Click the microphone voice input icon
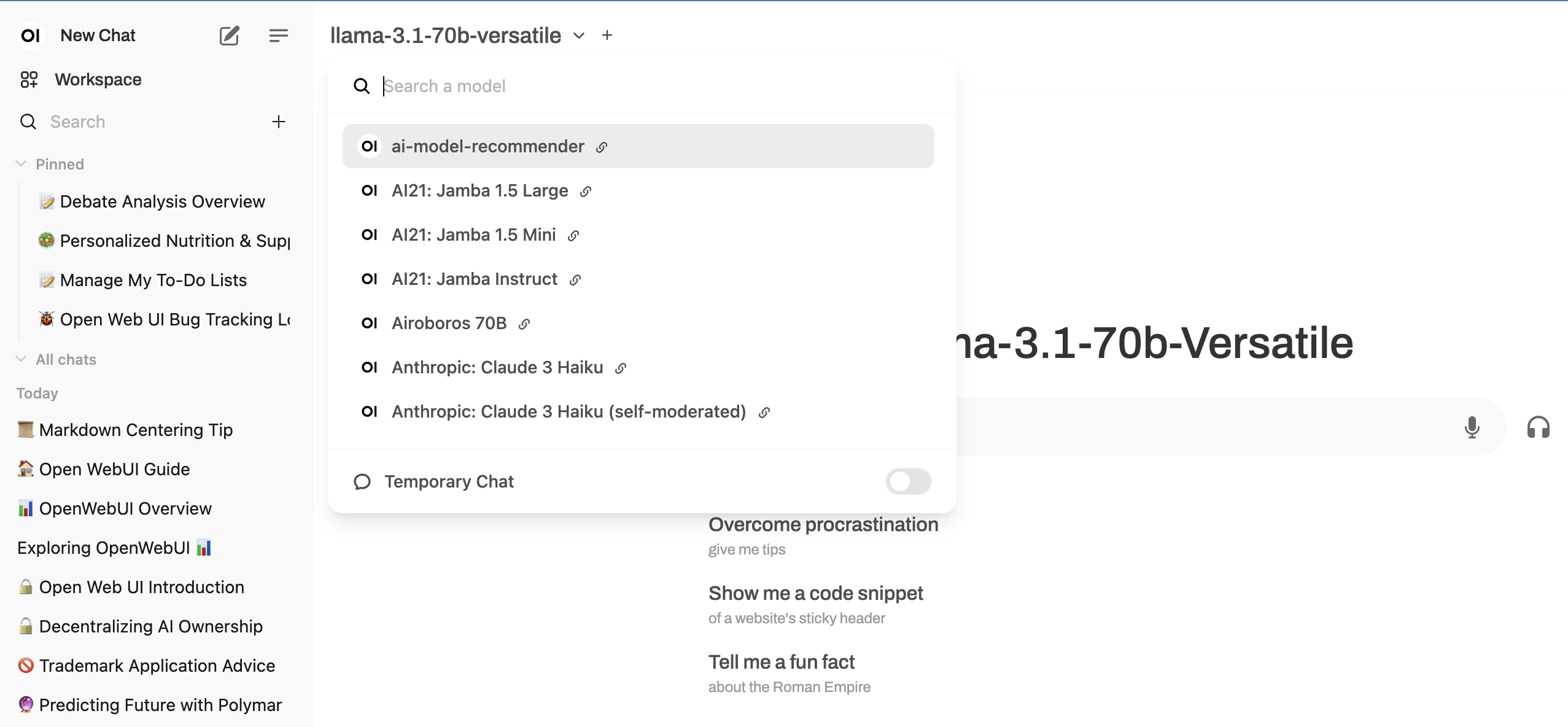 [x=1472, y=427]
